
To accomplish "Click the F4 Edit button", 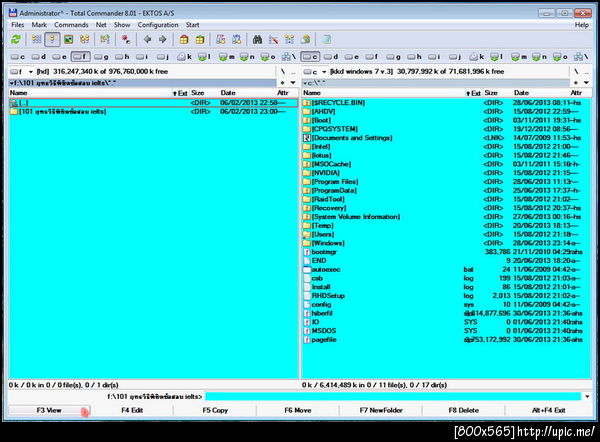I will 132,410.
